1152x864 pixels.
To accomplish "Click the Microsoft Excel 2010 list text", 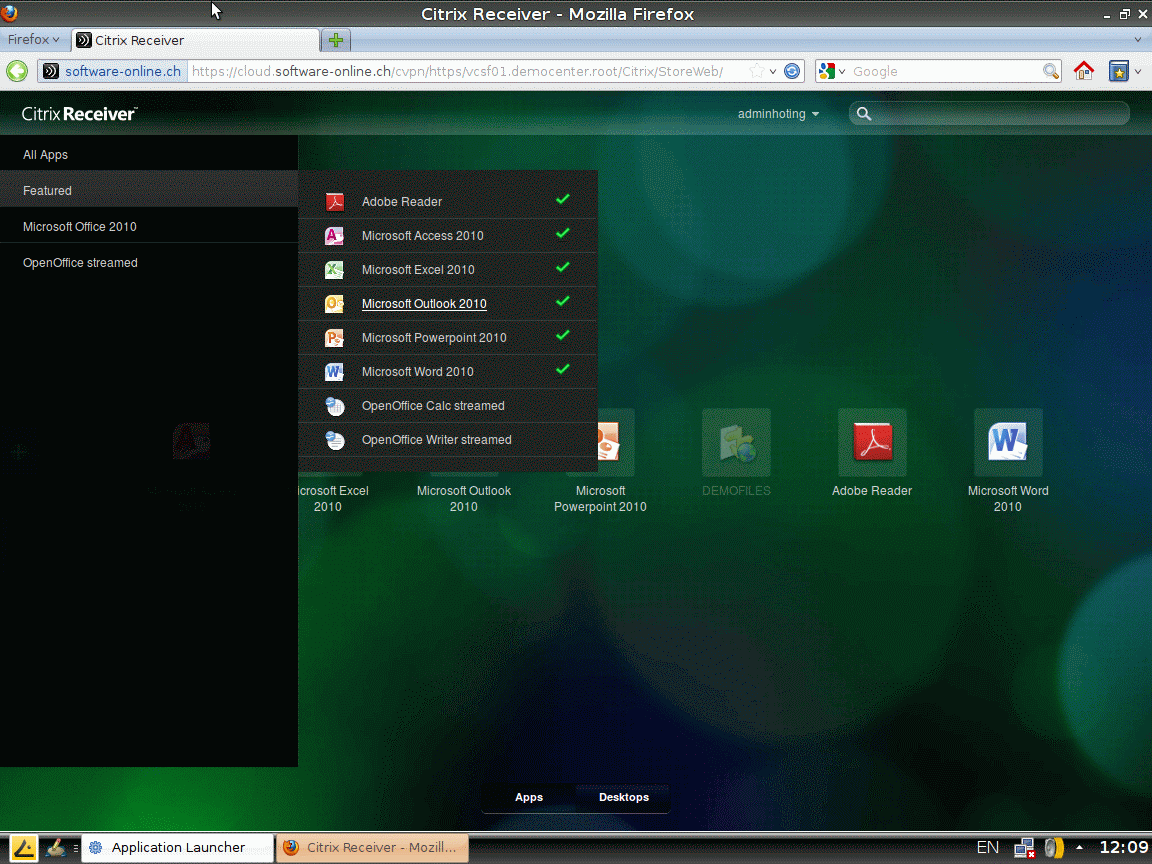I will (418, 270).
